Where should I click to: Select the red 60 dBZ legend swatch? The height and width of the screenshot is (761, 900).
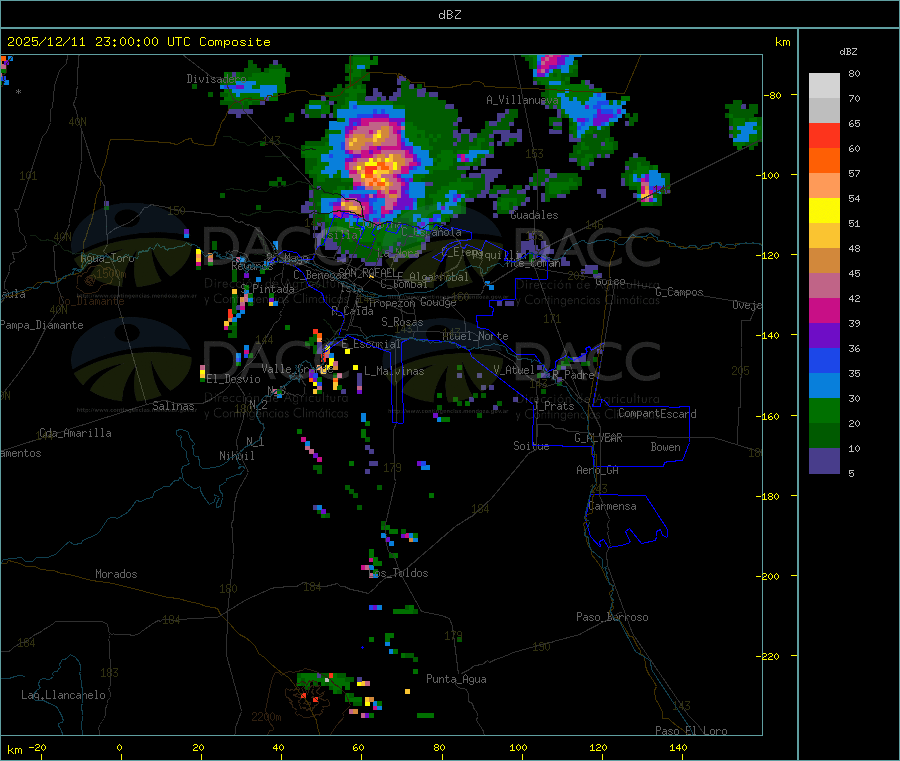coord(824,135)
